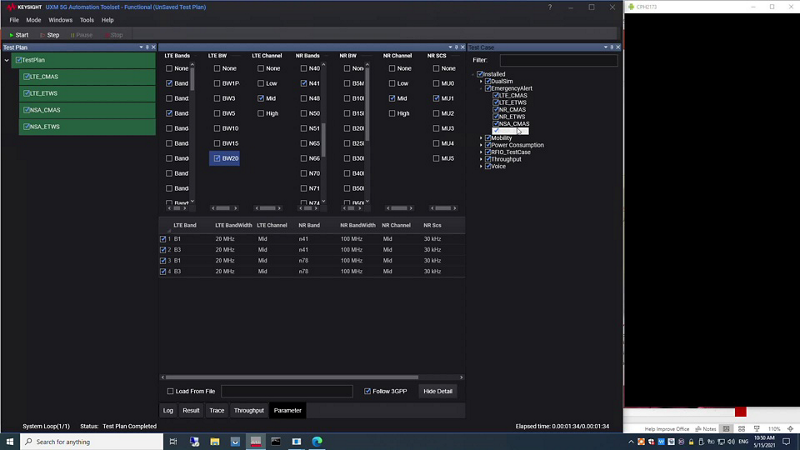Pin the Test Case panel
The height and width of the screenshot is (450, 800).
[612, 47]
